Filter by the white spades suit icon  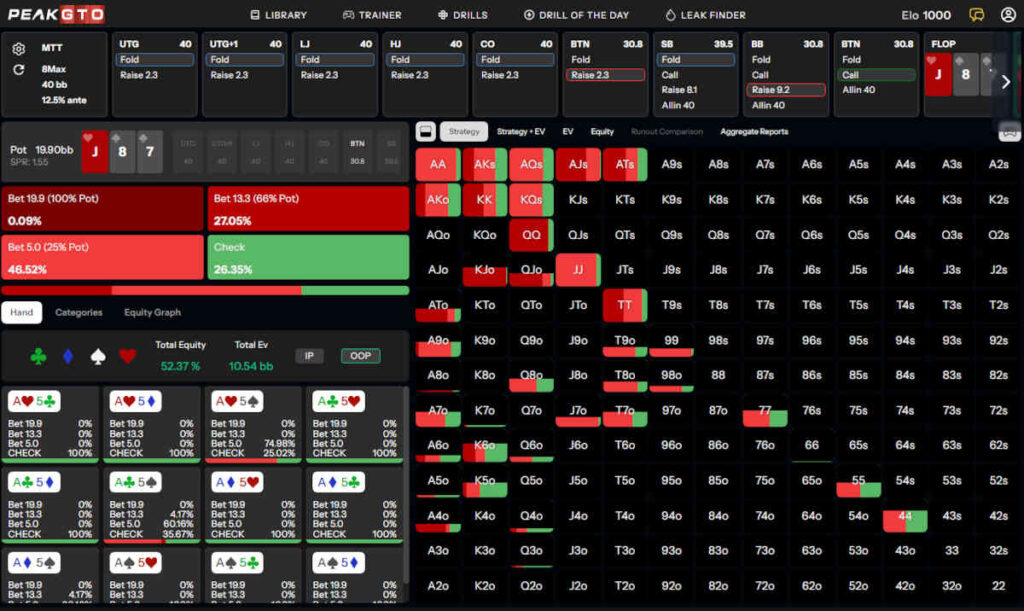97,355
